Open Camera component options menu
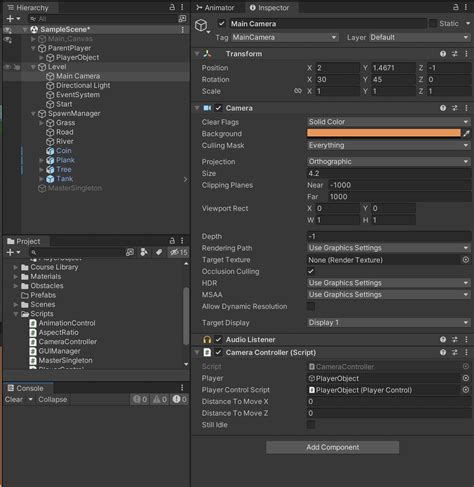Viewport: 474px width, 487px height. pos(466,108)
